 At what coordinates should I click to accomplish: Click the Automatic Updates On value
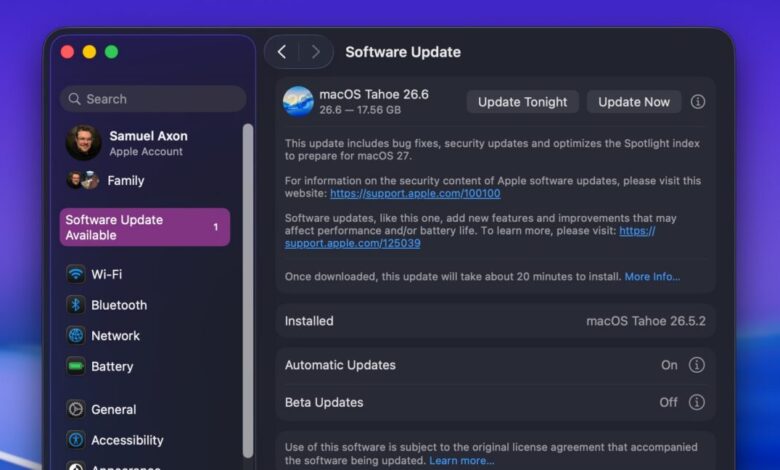click(669, 365)
